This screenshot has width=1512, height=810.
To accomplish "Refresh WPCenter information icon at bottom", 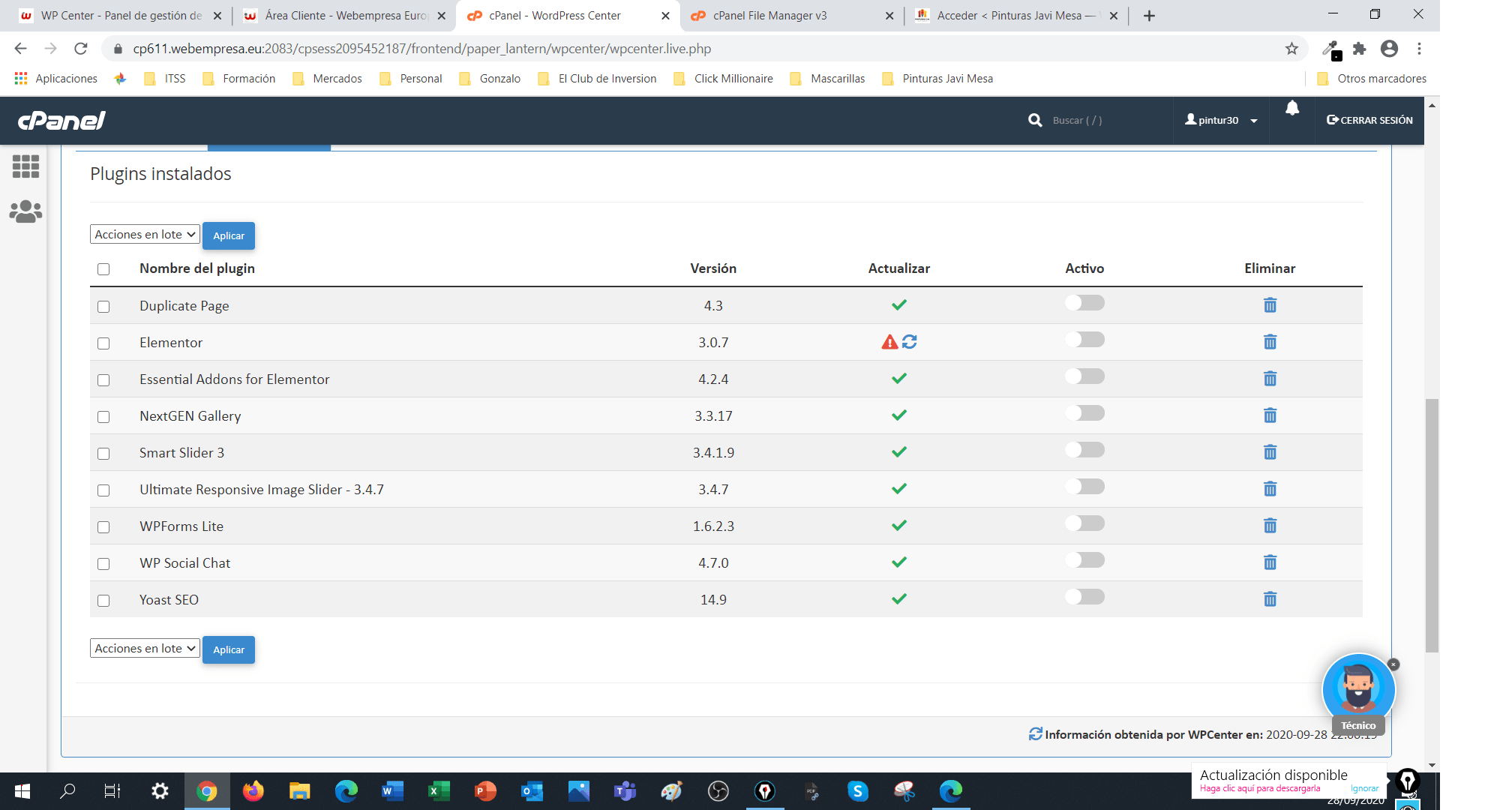I will pyautogui.click(x=1035, y=734).
